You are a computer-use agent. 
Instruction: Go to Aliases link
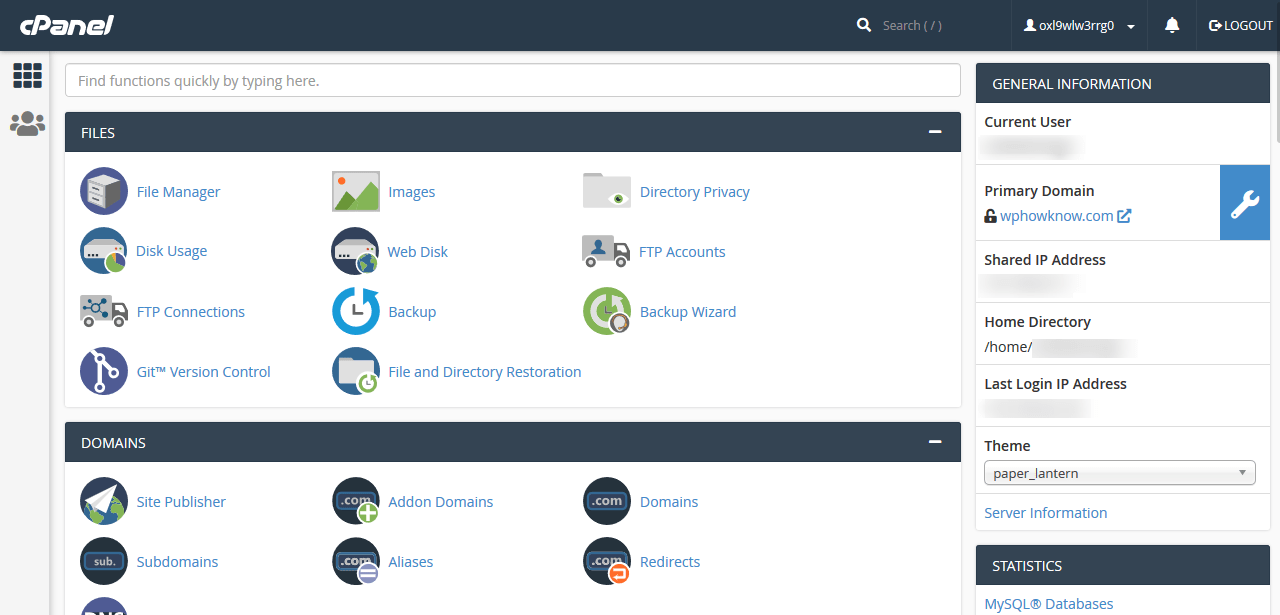coord(411,562)
